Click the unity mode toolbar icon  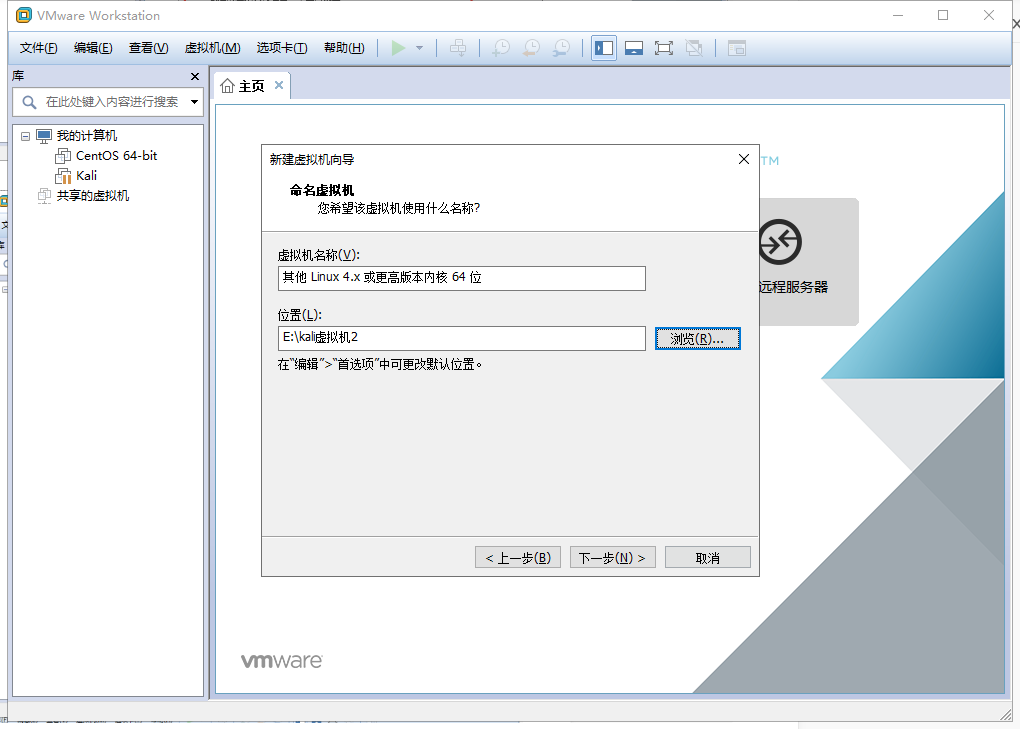pyautogui.click(x=694, y=48)
